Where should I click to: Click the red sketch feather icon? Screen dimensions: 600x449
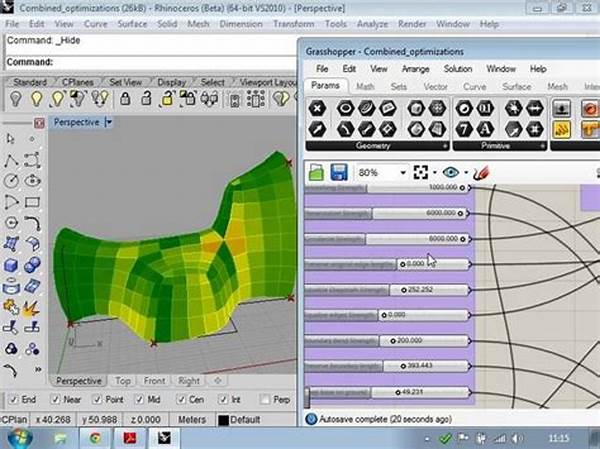(481, 173)
